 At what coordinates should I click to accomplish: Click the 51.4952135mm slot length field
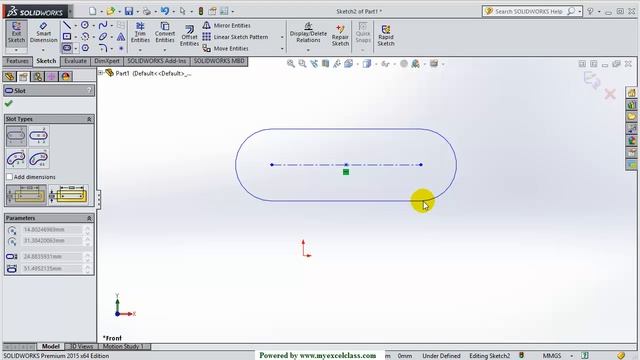click(x=52, y=269)
